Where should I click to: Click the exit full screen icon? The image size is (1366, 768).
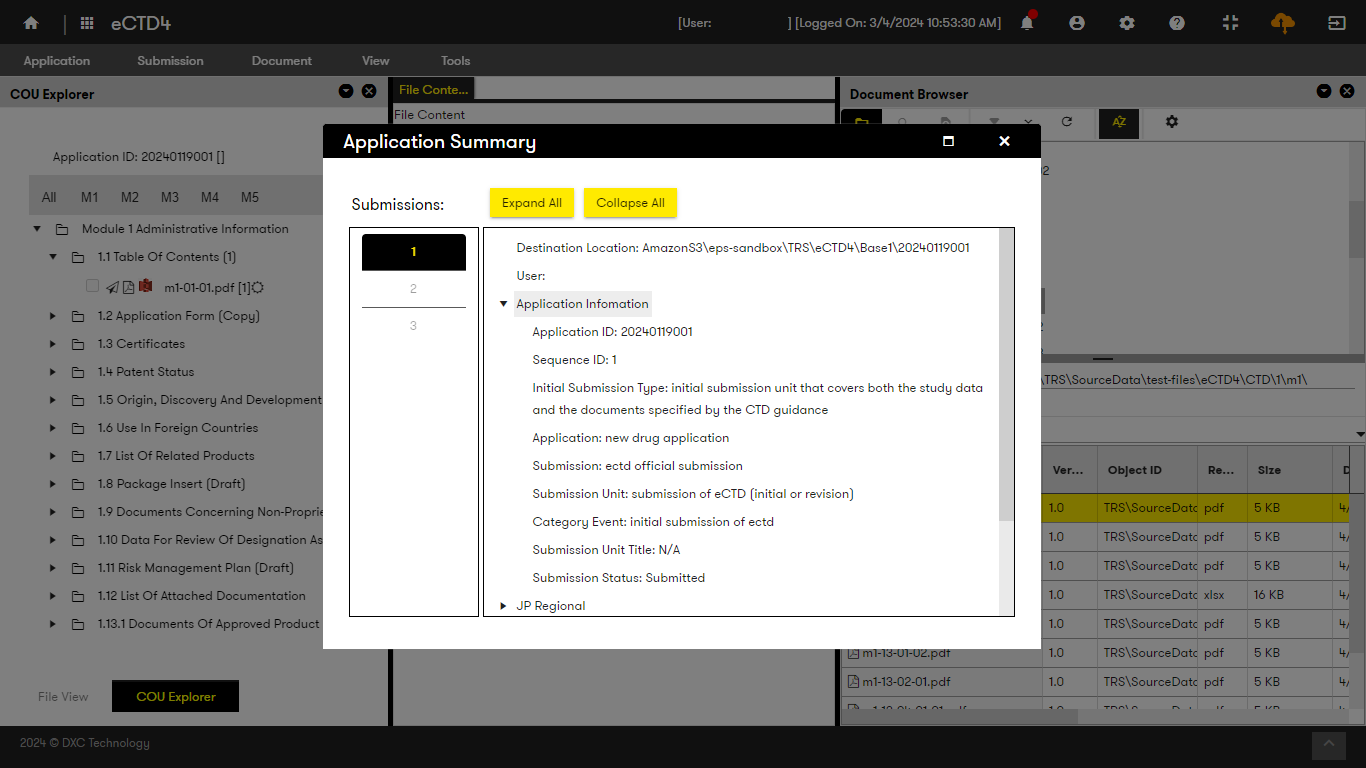tap(1231, 23)
